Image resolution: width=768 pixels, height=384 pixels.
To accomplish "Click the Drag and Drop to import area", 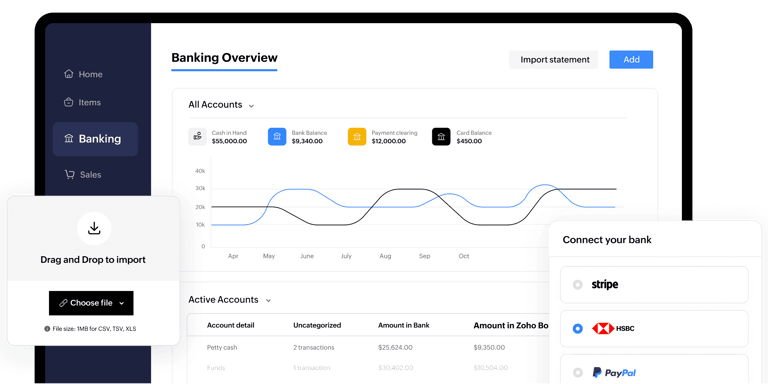I will tap(93, 239).
